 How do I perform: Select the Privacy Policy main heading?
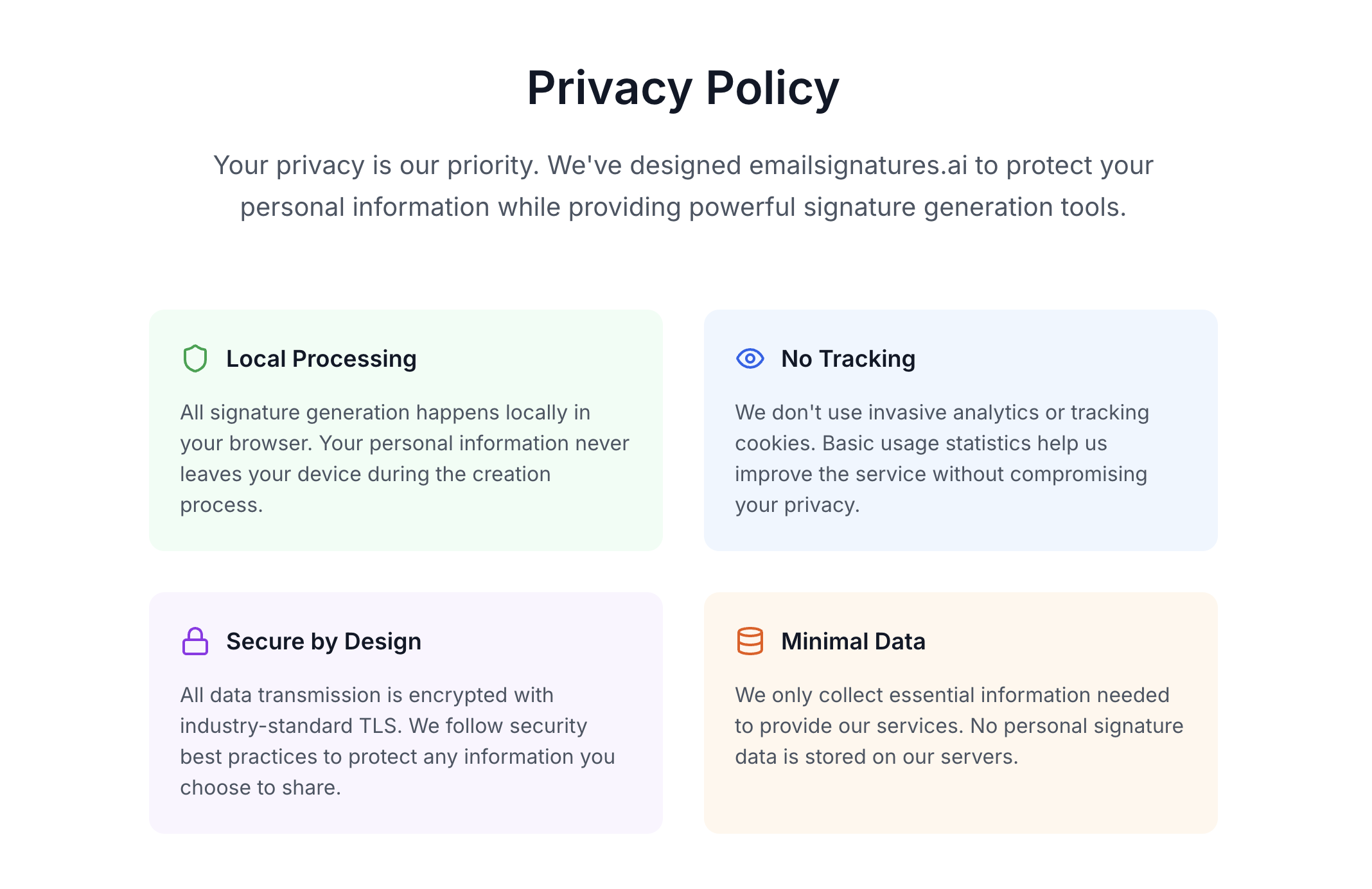pos(683,88)
